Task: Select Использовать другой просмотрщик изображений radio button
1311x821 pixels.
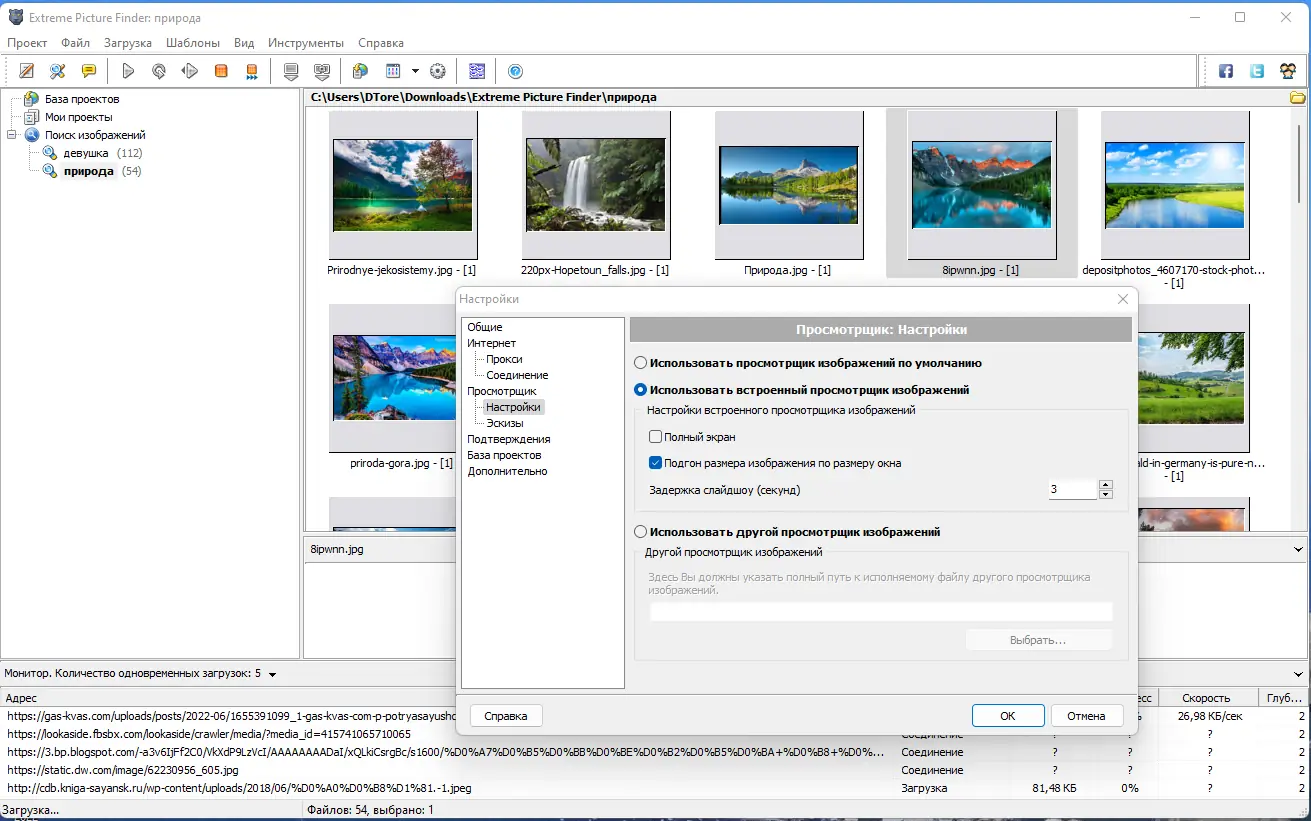Action: click(x=641, y=532)
